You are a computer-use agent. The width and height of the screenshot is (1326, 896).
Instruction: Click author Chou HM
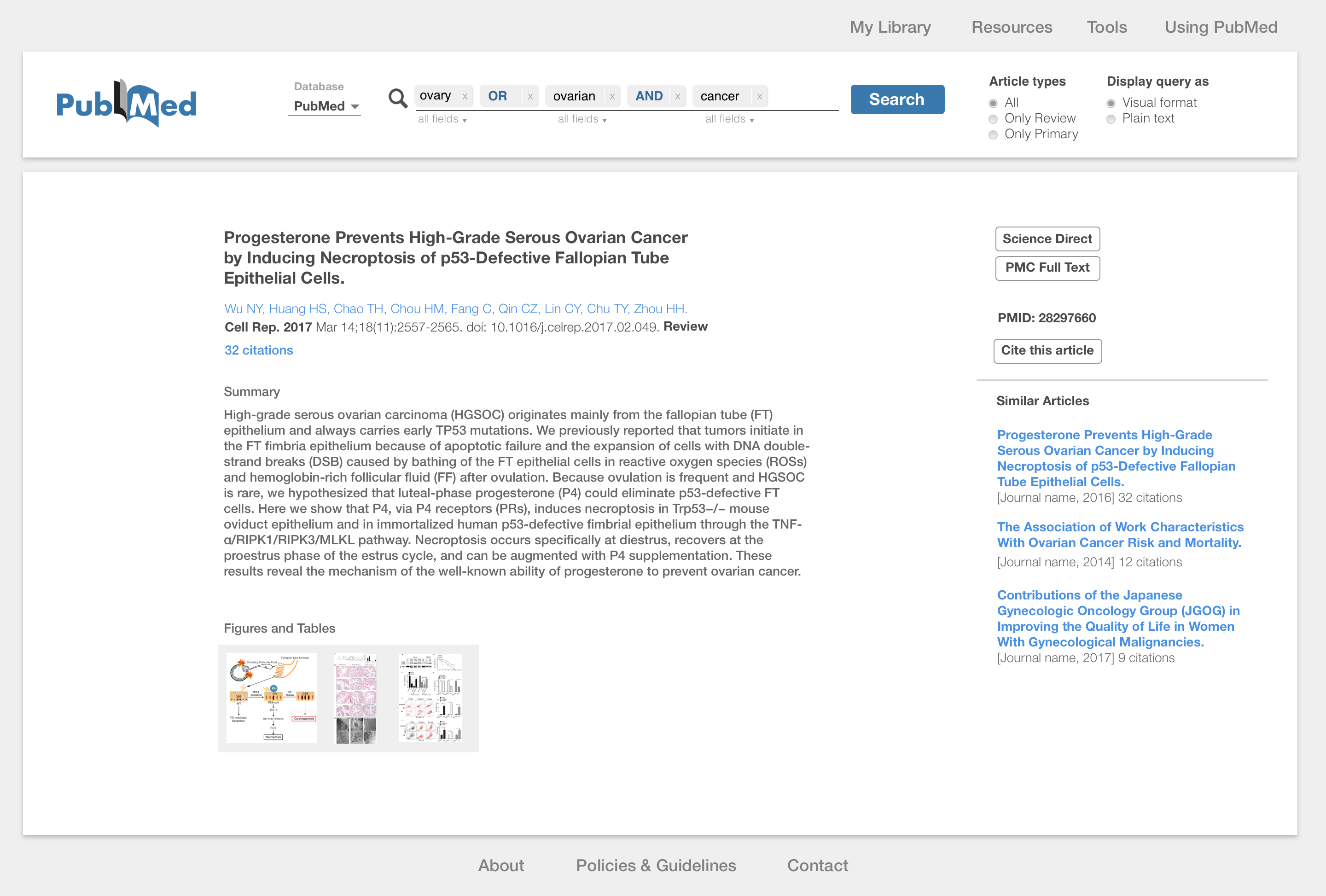point(417,309)
